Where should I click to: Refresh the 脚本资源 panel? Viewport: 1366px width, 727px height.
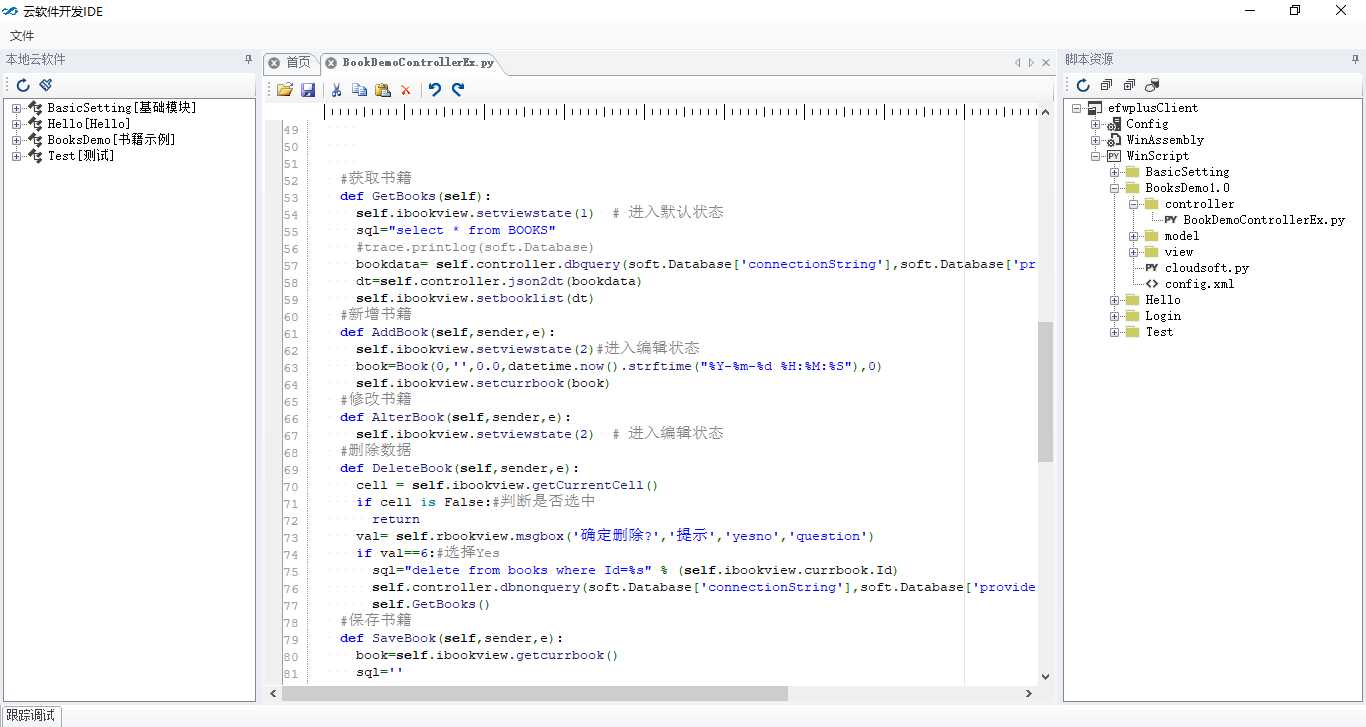(1082, 86)
